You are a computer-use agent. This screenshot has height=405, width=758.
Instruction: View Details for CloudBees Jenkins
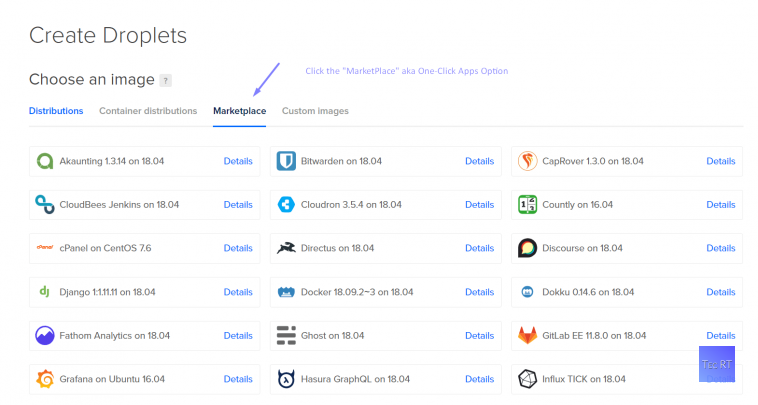(x=238, y=204)
